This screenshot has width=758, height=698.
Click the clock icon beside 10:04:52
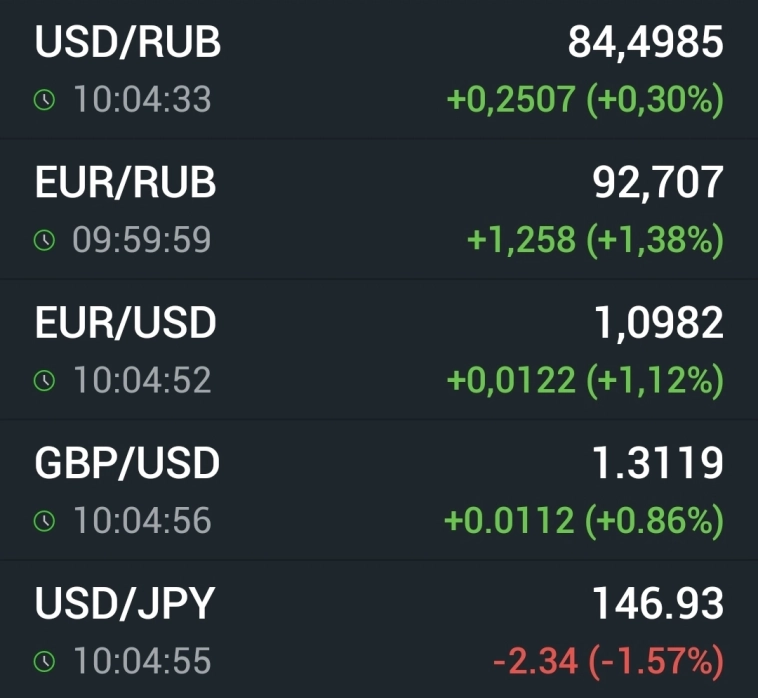tap(43, 380)
